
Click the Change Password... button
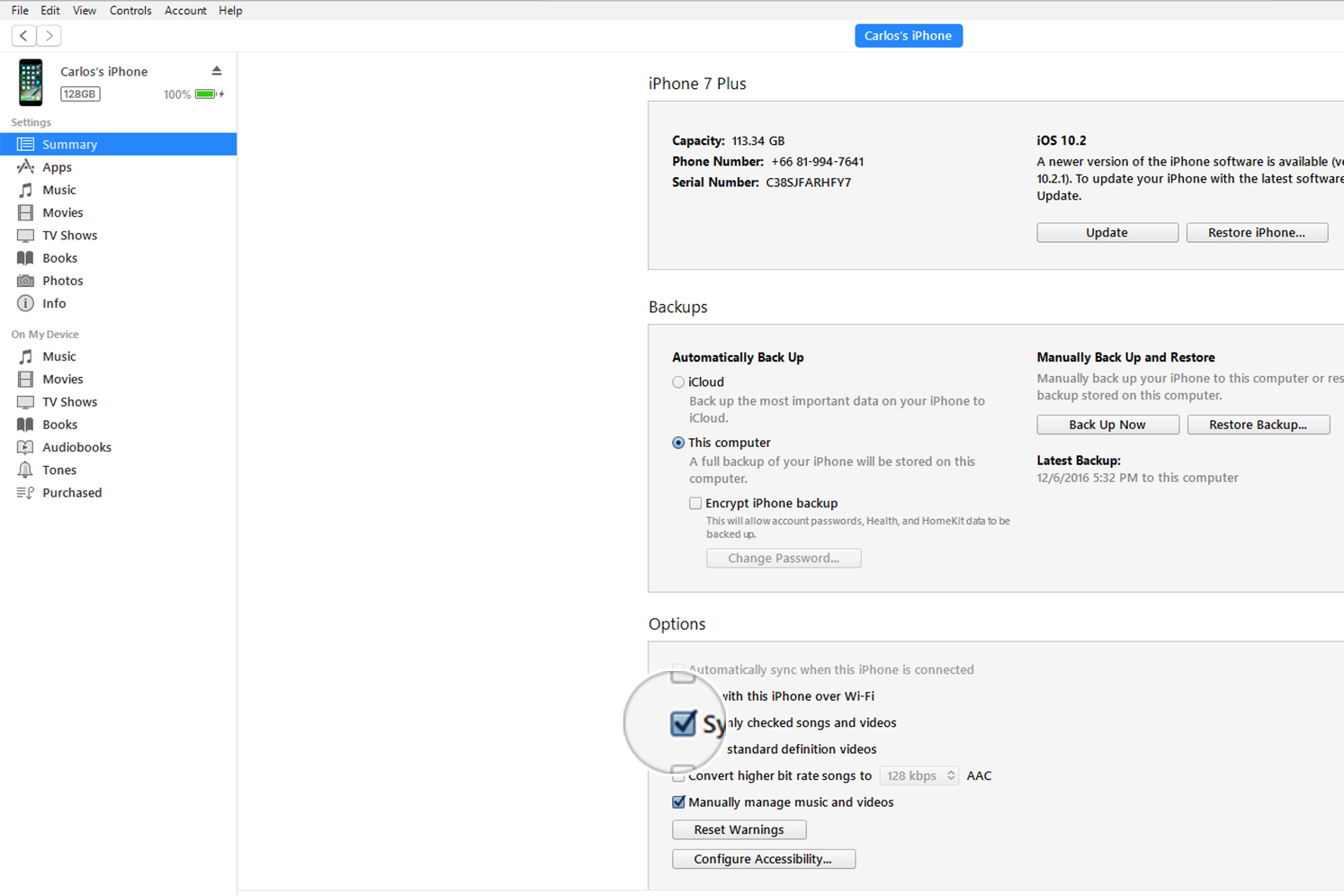point(784,559)
